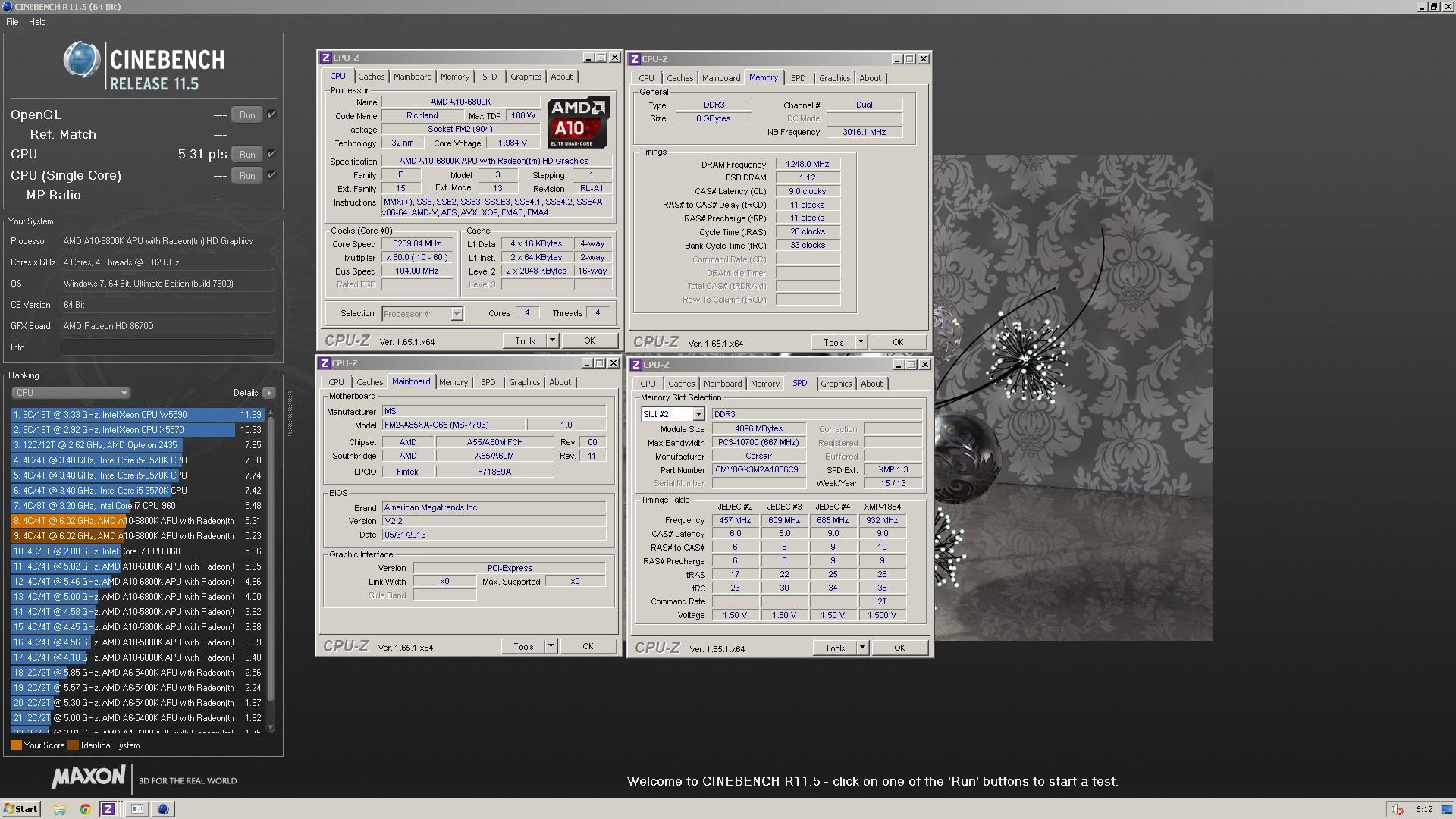Click the Cinebench sphere logo at the top
The image size is (1456, 819).
tap(82, 60)
